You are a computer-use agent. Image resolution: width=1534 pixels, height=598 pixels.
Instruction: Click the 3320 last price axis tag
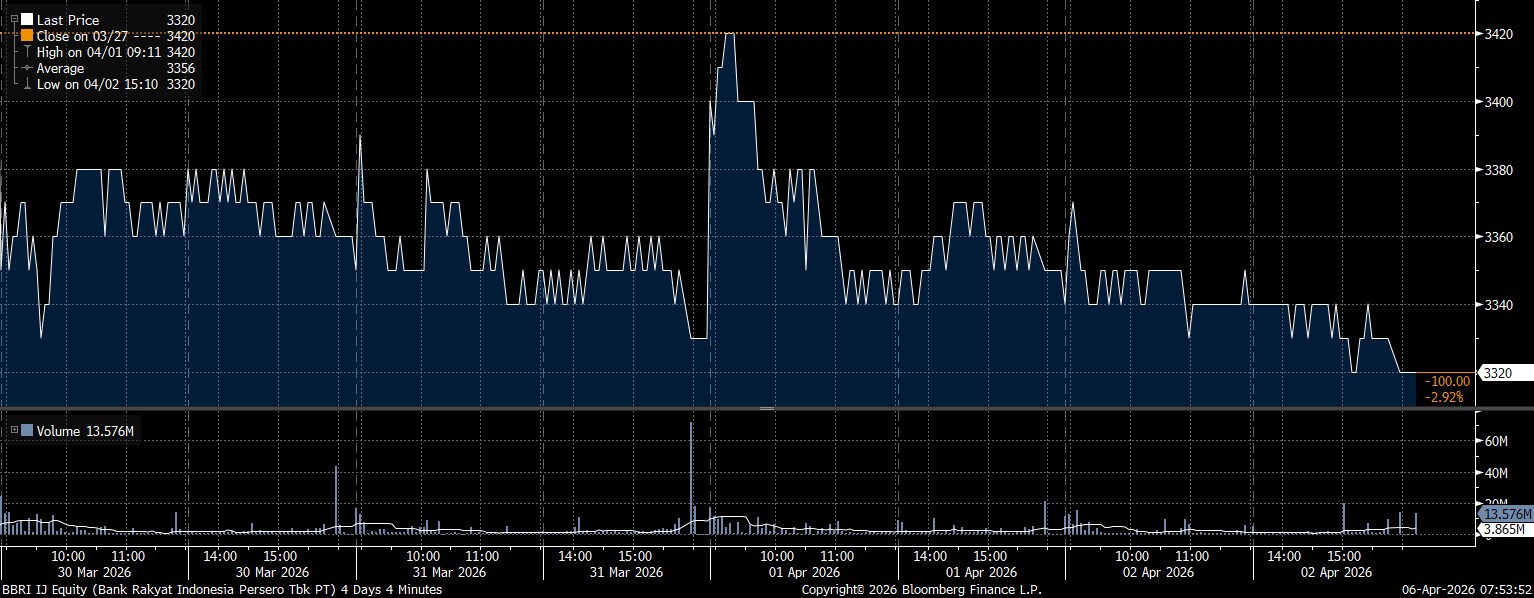[1496, 373]
